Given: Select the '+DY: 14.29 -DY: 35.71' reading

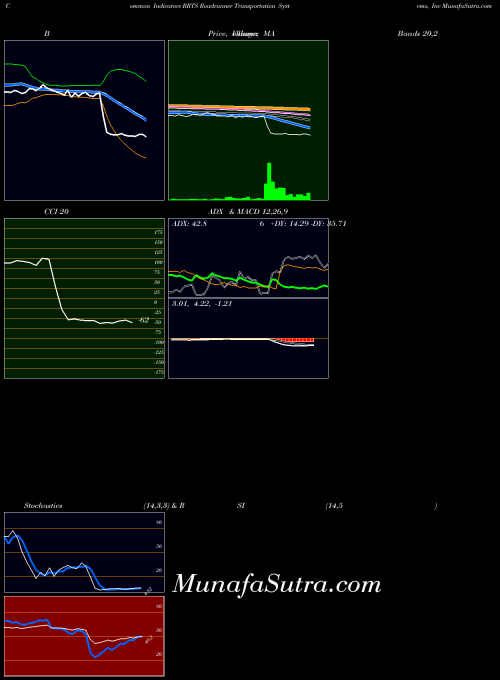Looking at the screenshot, I should [x=308, y=224].
